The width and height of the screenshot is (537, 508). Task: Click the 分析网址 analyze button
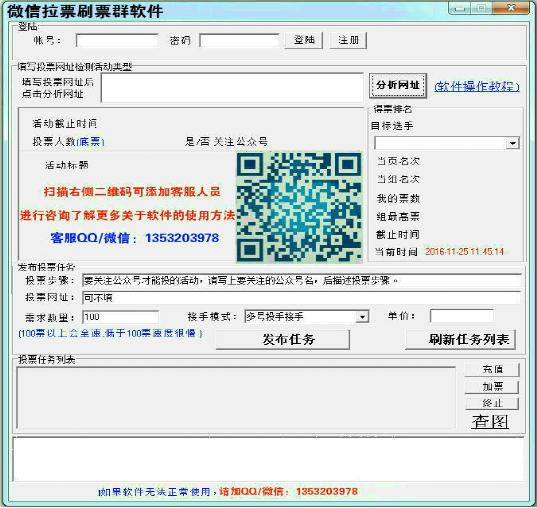(398, 85)
